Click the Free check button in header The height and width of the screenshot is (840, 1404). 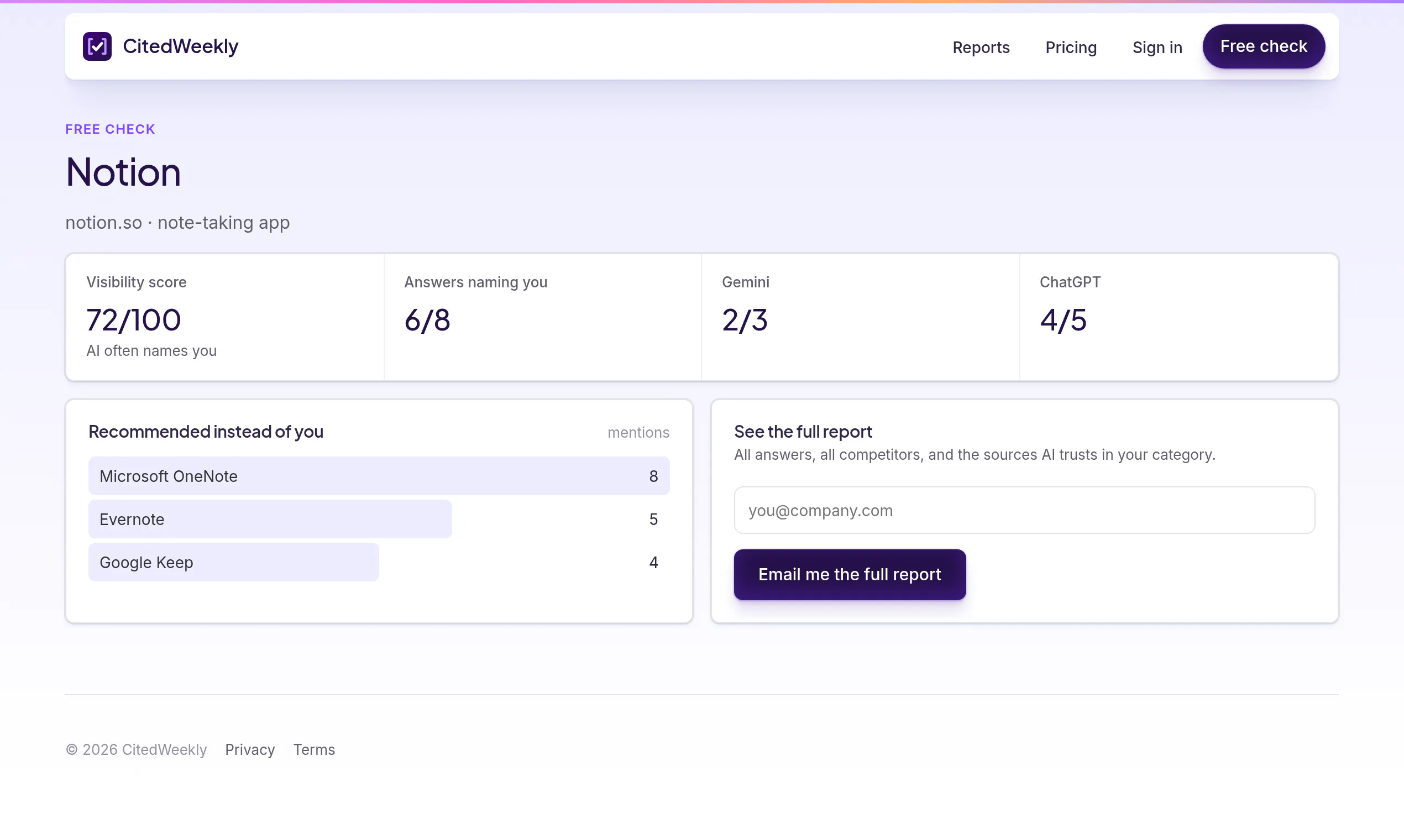point(1263,46)
